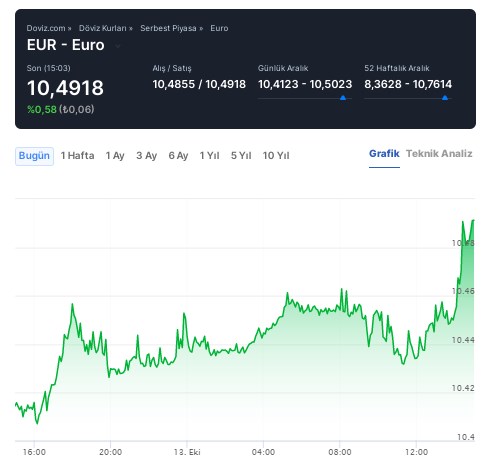Switch chart to 1 Yıl range

(209, 156)
